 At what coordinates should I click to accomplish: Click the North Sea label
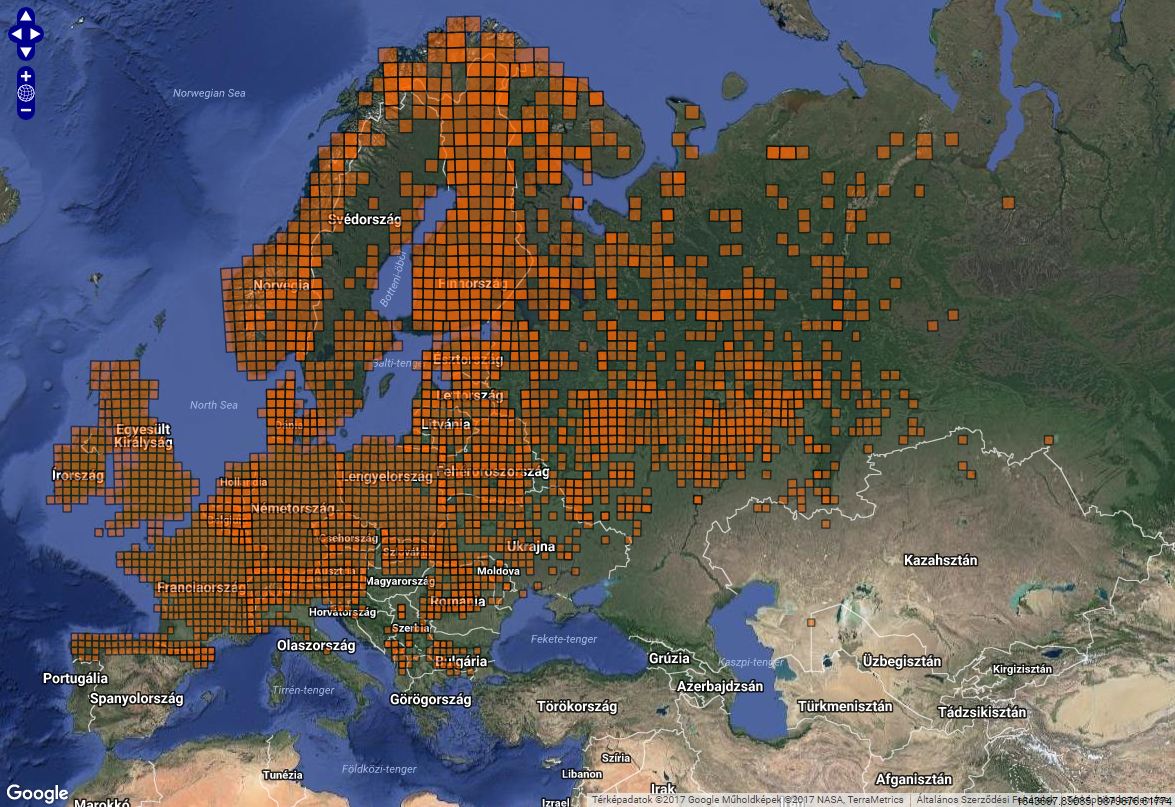[x=214, y=405]
